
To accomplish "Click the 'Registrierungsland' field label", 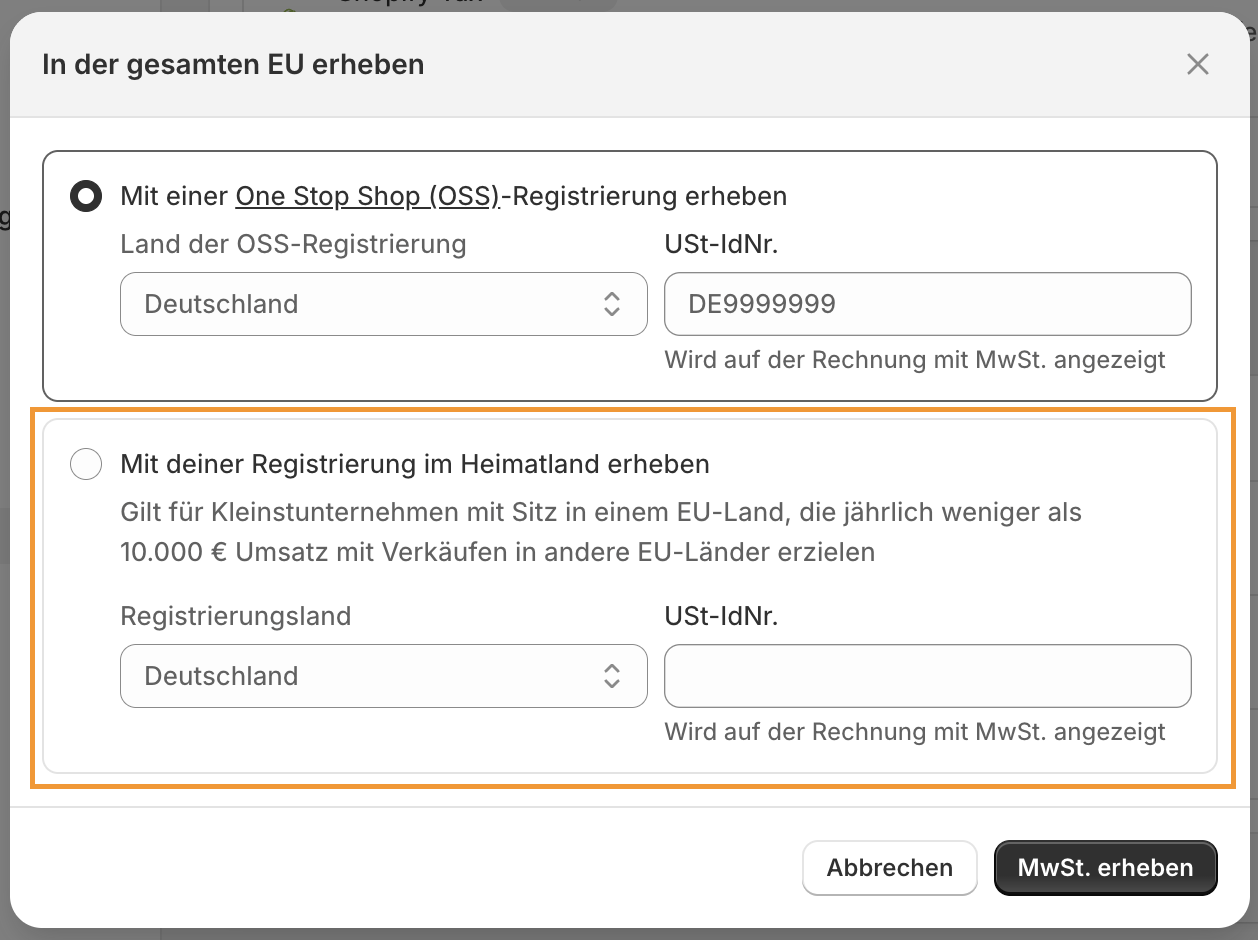I will 235,616.
